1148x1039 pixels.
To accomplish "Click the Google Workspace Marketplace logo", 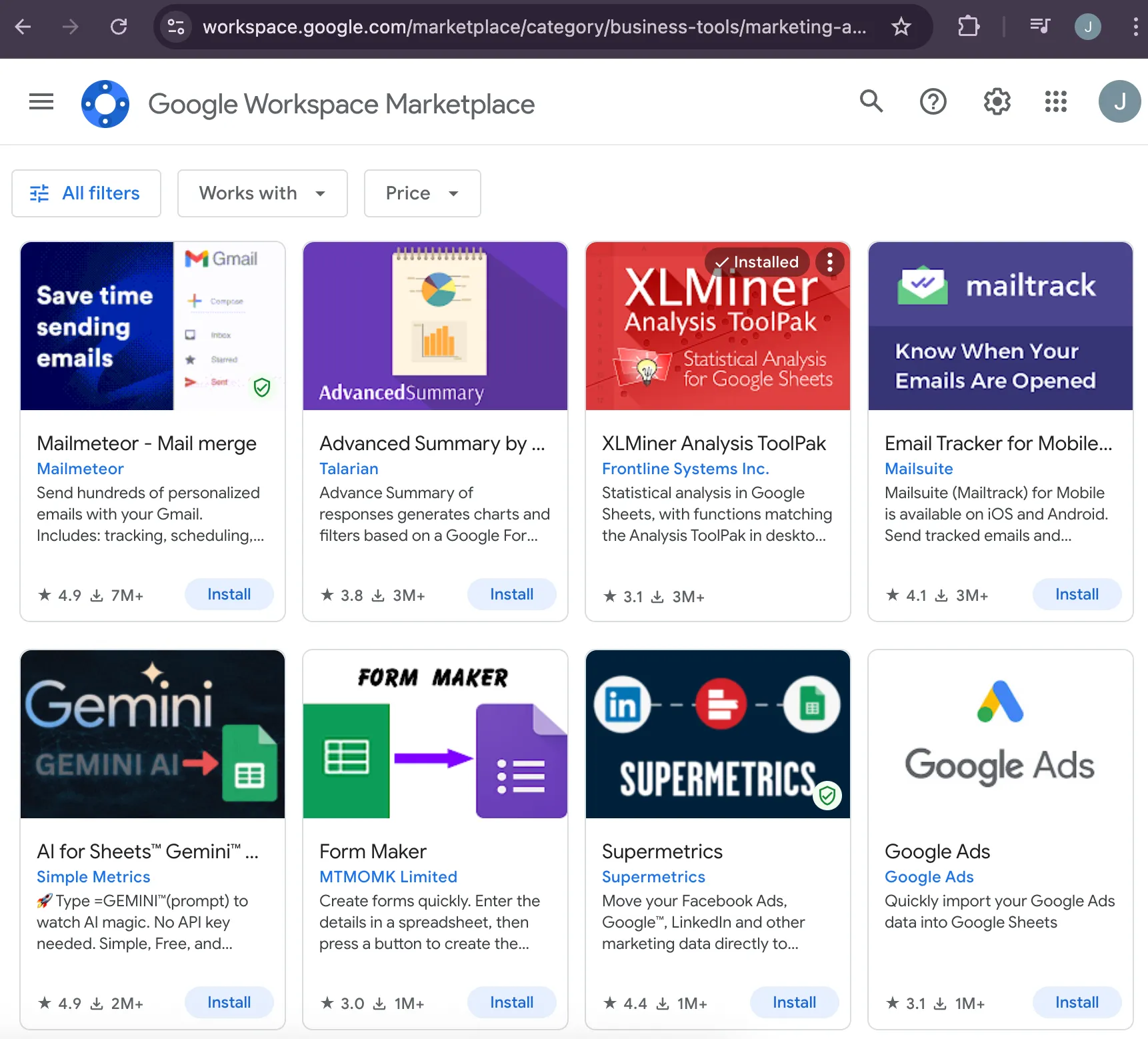I will pyautogui.click(x=105, y=103).
